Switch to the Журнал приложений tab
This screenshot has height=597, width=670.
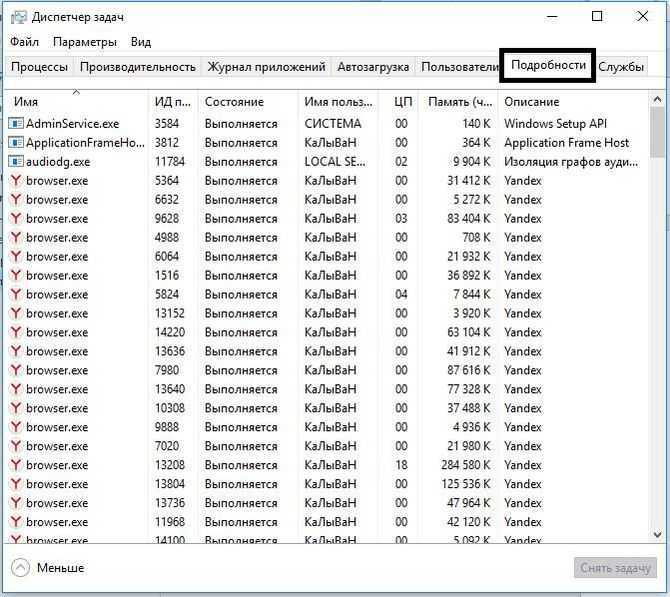pos(266,67)
